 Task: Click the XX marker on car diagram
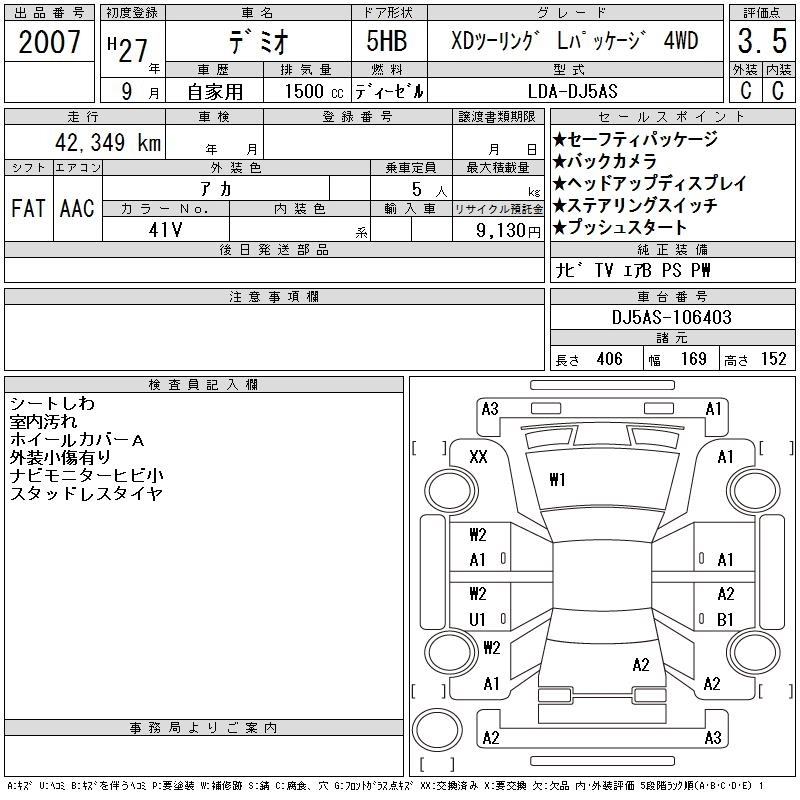tap(478, 456)
